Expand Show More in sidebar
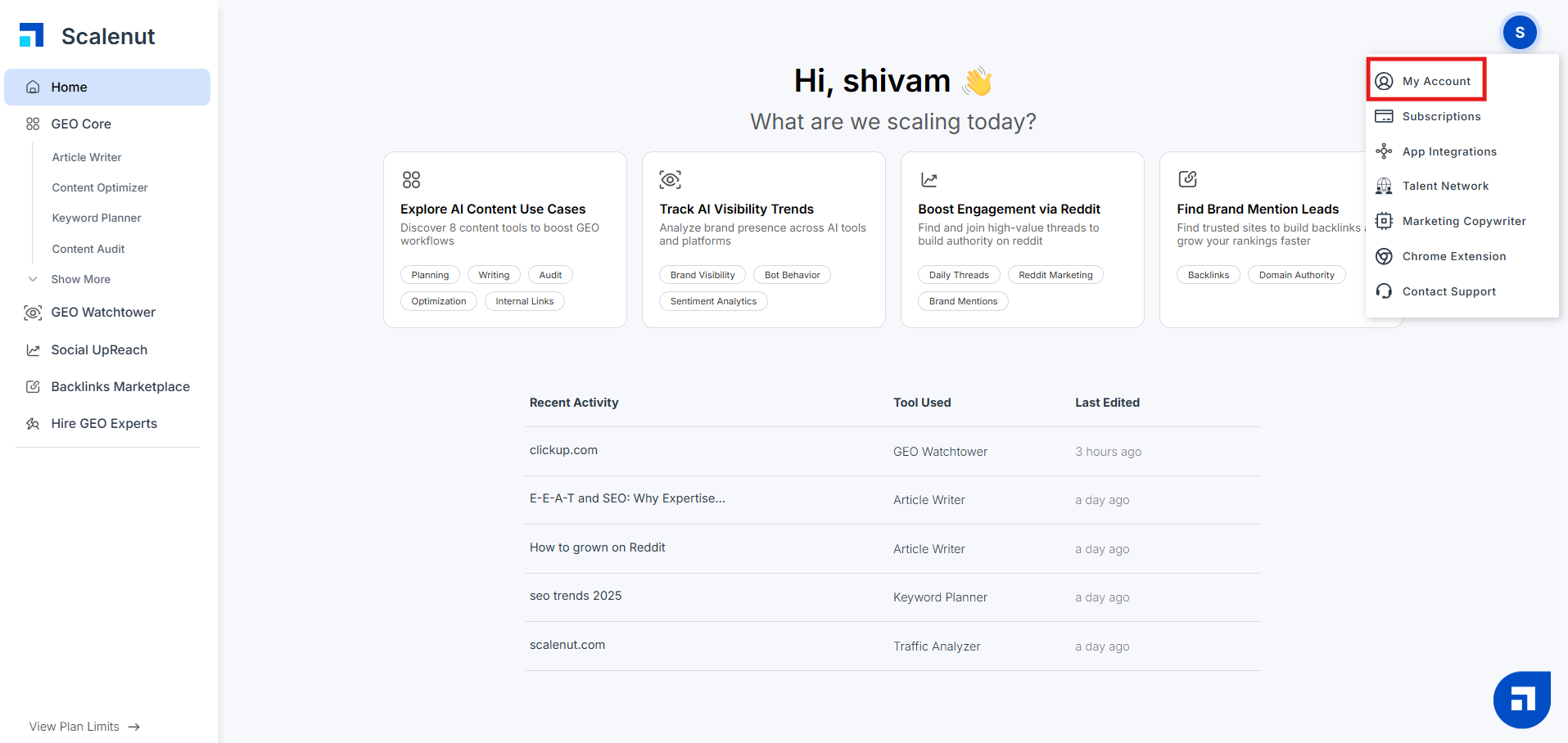The height and width of the screenshot is (743, 1568). pyautogui.click(x=80, y=279)
